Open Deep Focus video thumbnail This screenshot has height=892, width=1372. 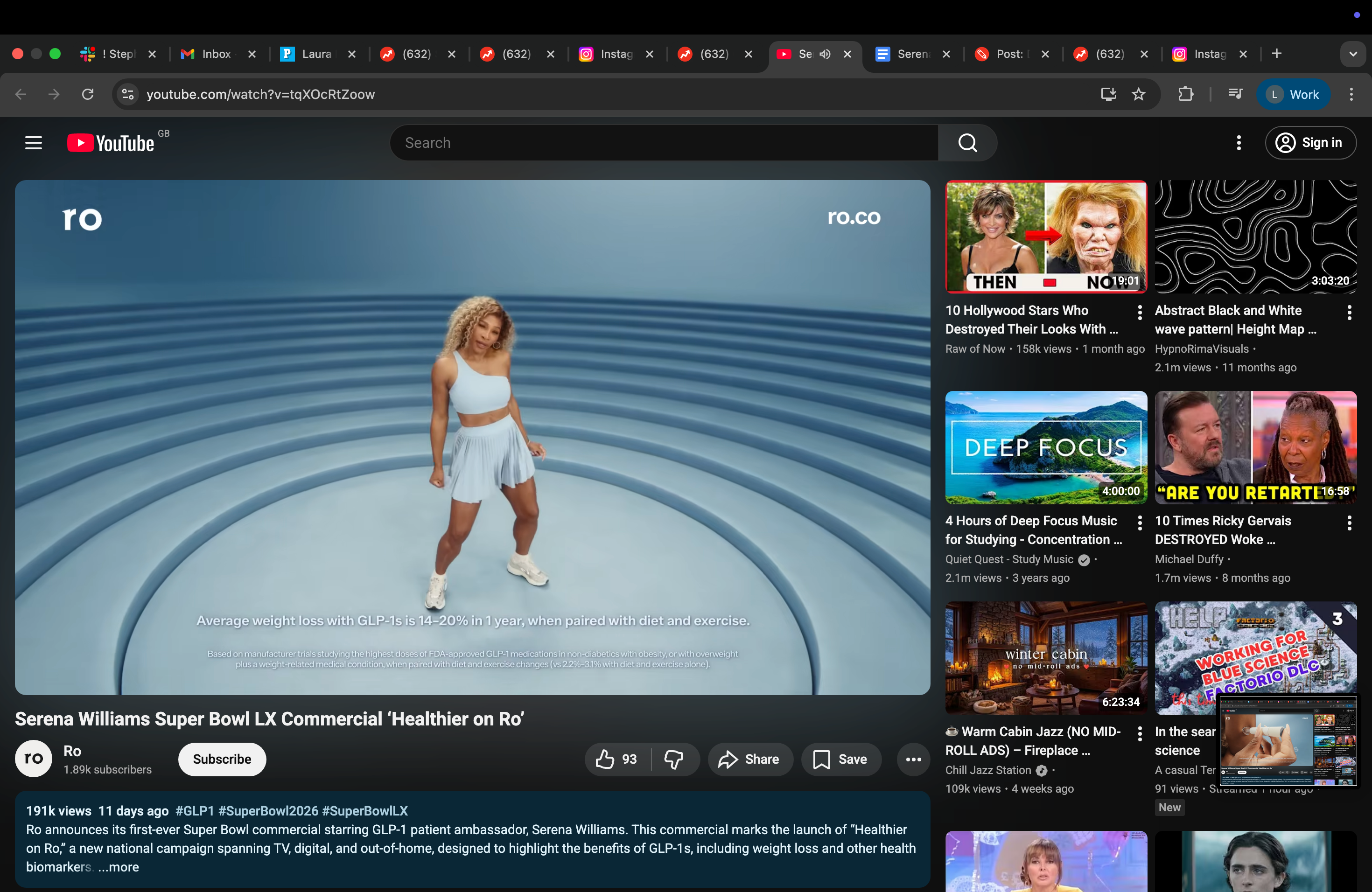(1046, 448)
